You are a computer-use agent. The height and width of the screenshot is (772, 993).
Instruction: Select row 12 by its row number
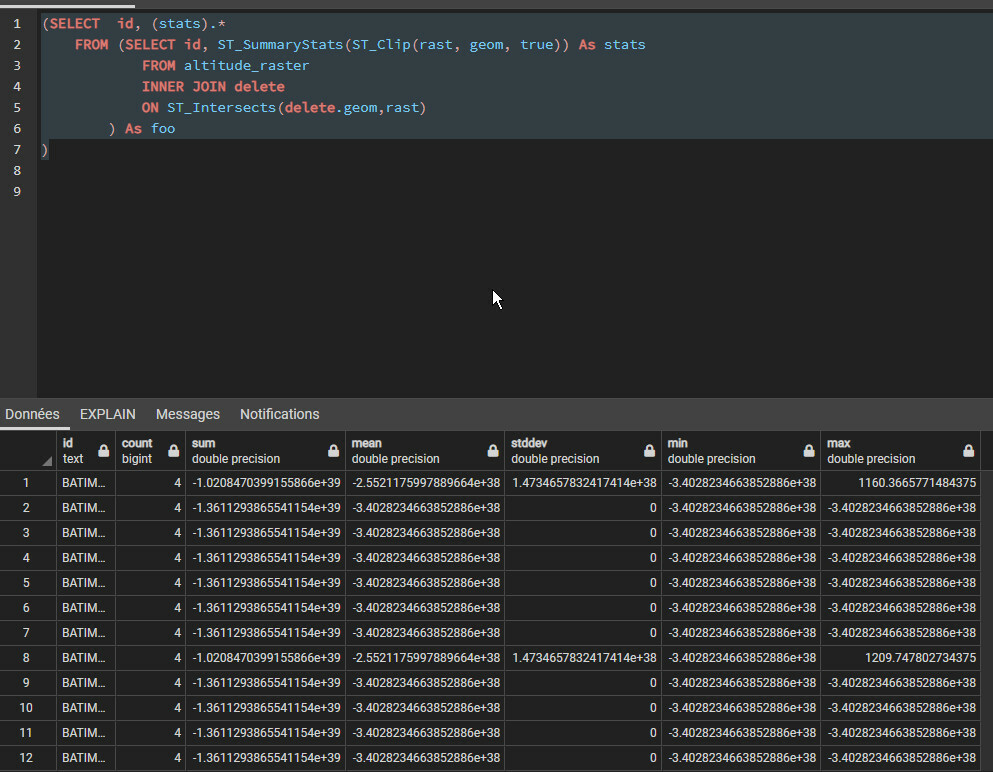click(x=27, y=758)
